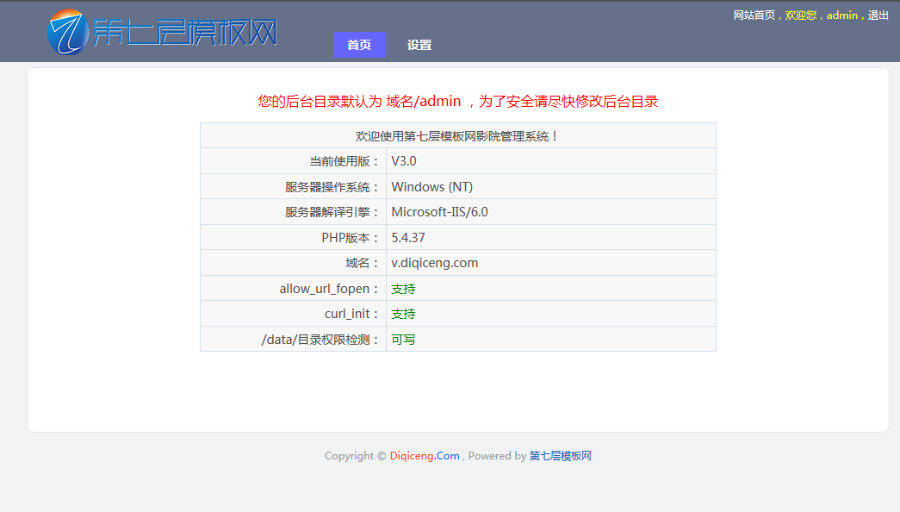Click the Windows (NT) value
This screenshot has width=900, height=512.
click(432, 187)
